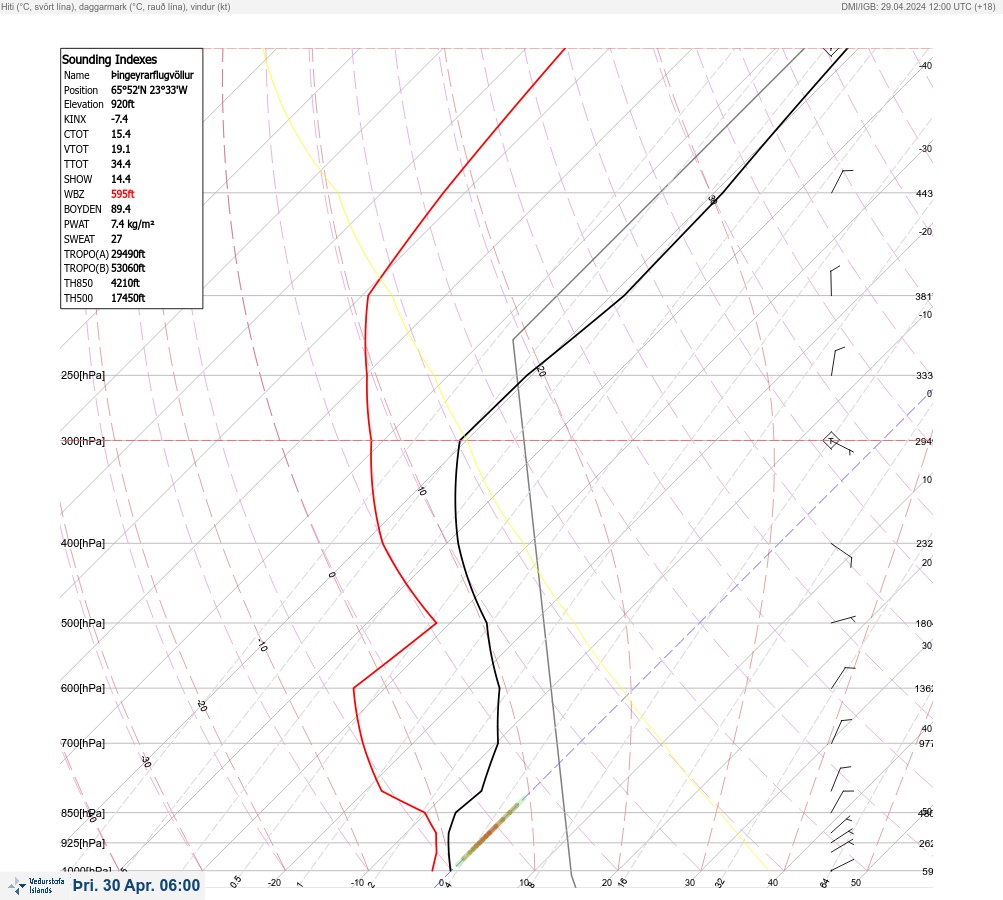Click the TTOT value 34.4
1003x900 pixels.
pyautogui.click(x=121, y=164)
